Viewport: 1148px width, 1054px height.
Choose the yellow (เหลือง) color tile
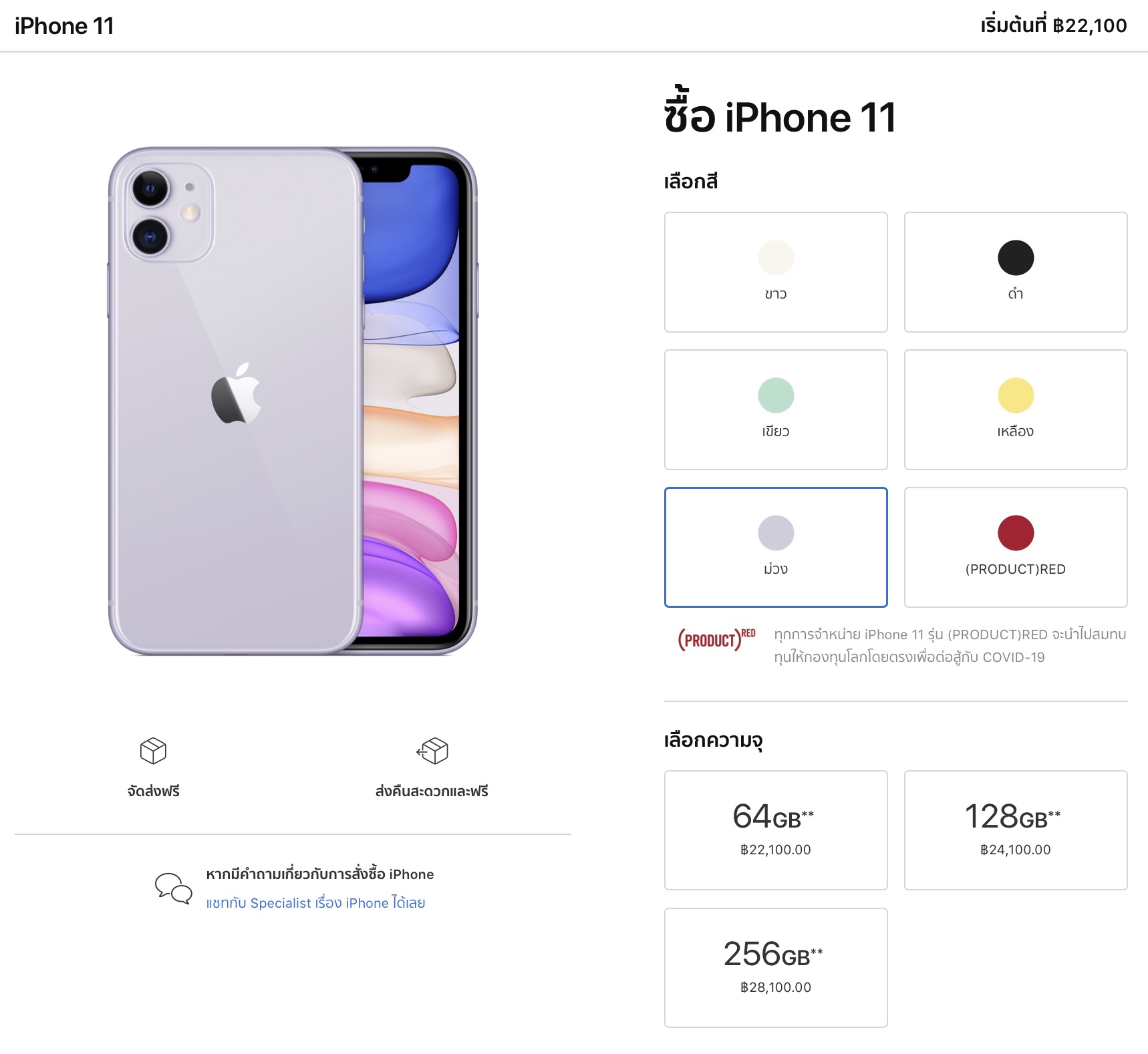coord(1016,409)
